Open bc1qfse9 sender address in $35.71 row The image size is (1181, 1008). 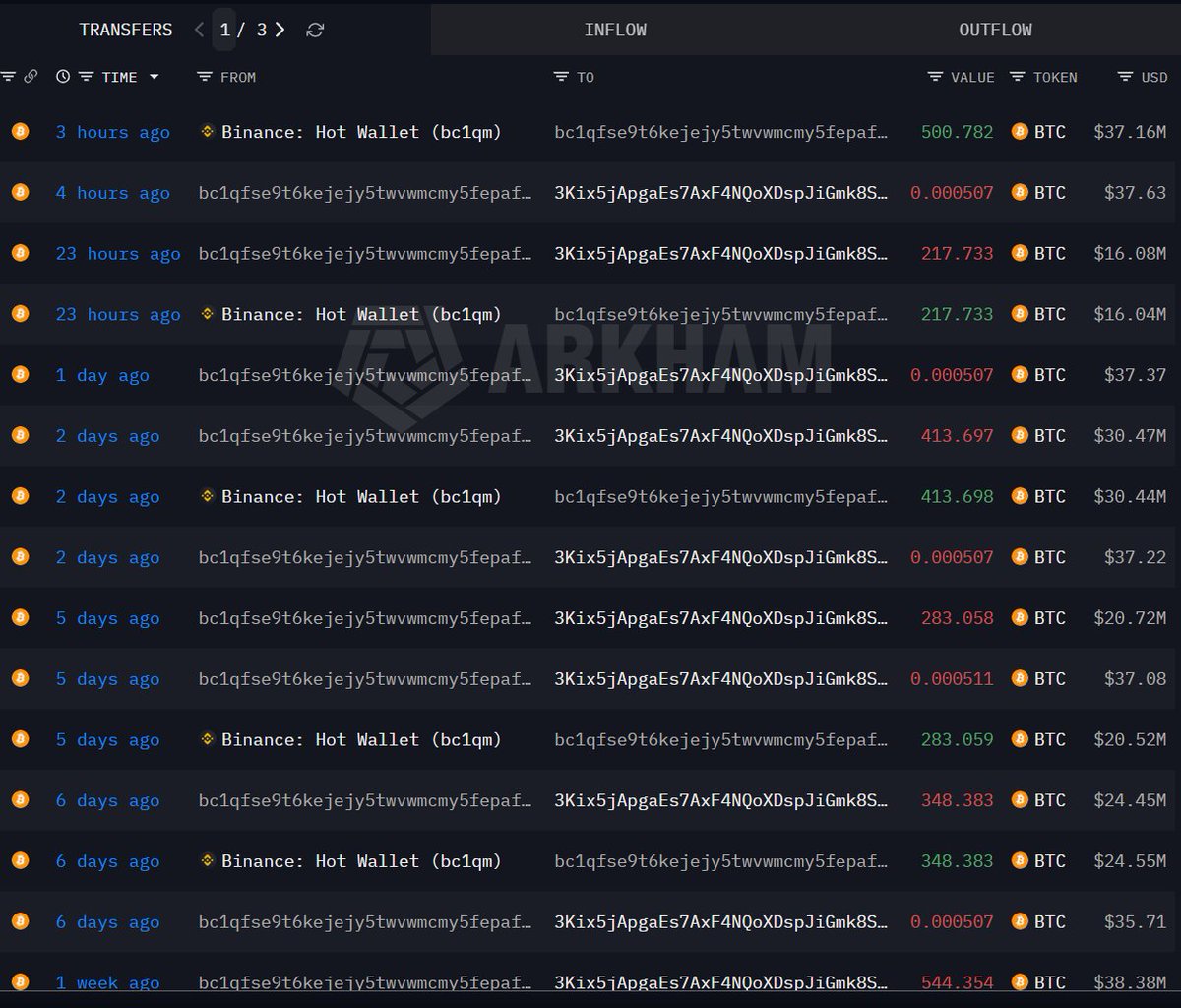tap(365, 921)
